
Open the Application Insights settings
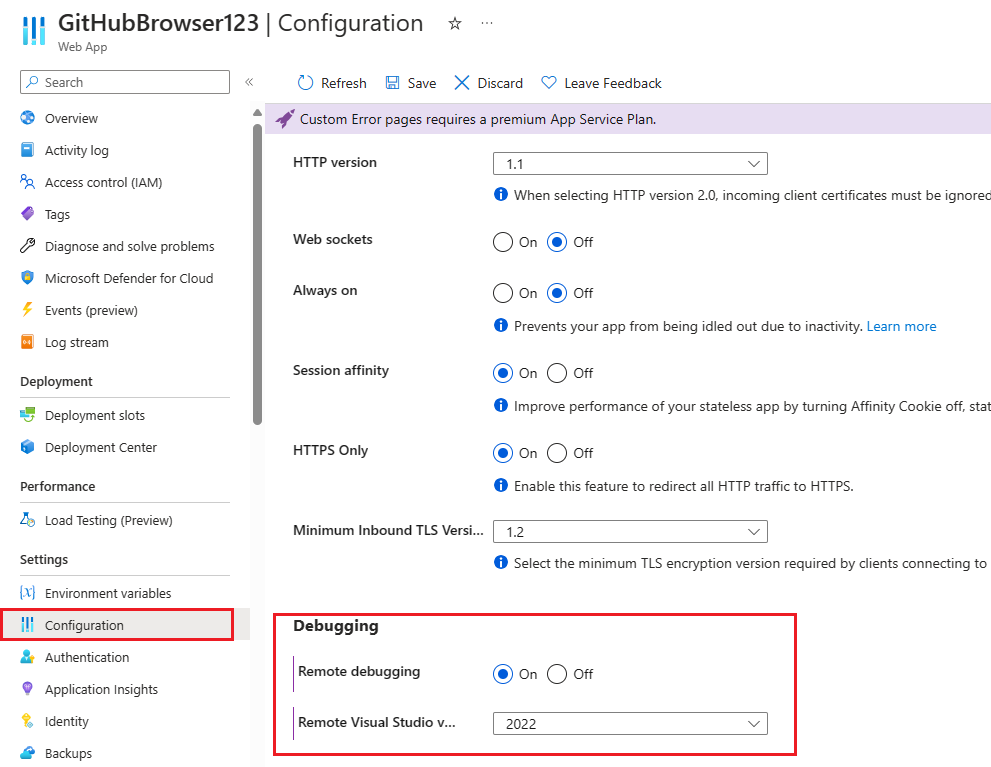(x=101, y=689)
